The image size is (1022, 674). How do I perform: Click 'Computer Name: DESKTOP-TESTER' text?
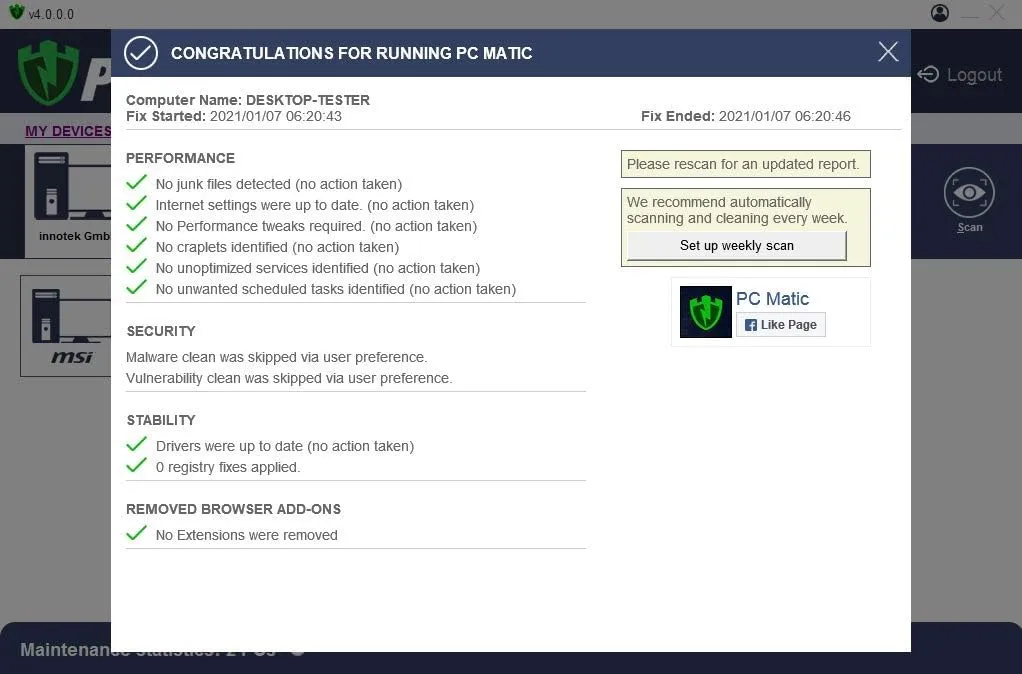248,100
